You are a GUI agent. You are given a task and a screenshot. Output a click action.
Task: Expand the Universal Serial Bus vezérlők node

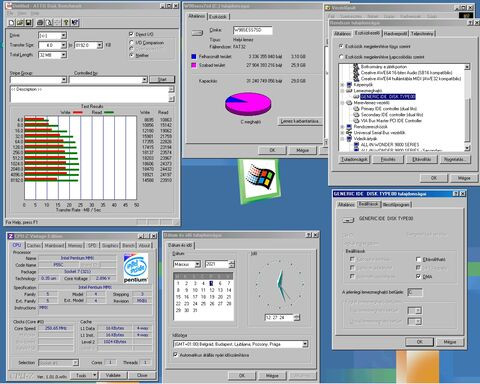click(x=342, y=133)
